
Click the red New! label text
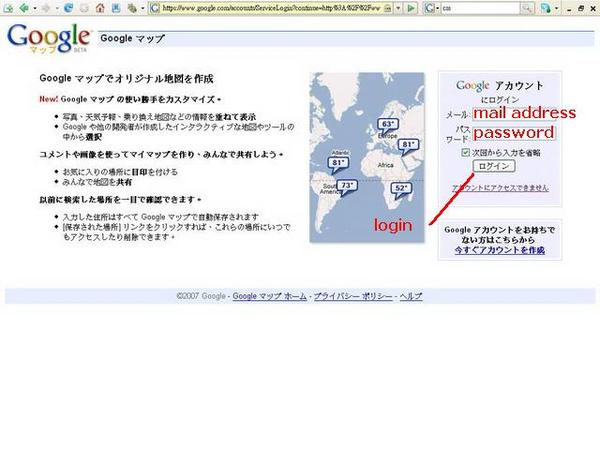tap(49, 99)
